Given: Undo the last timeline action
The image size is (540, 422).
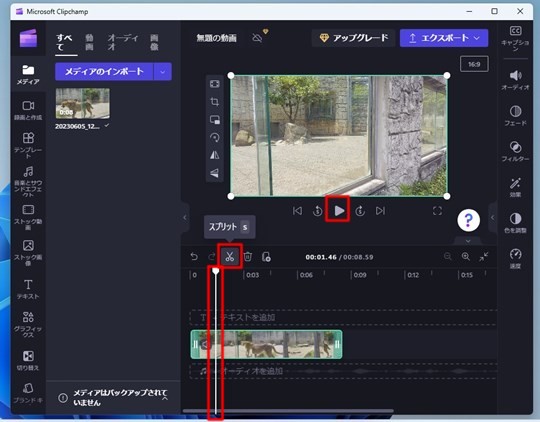Looking at the screenshot, I should point(194,256).
